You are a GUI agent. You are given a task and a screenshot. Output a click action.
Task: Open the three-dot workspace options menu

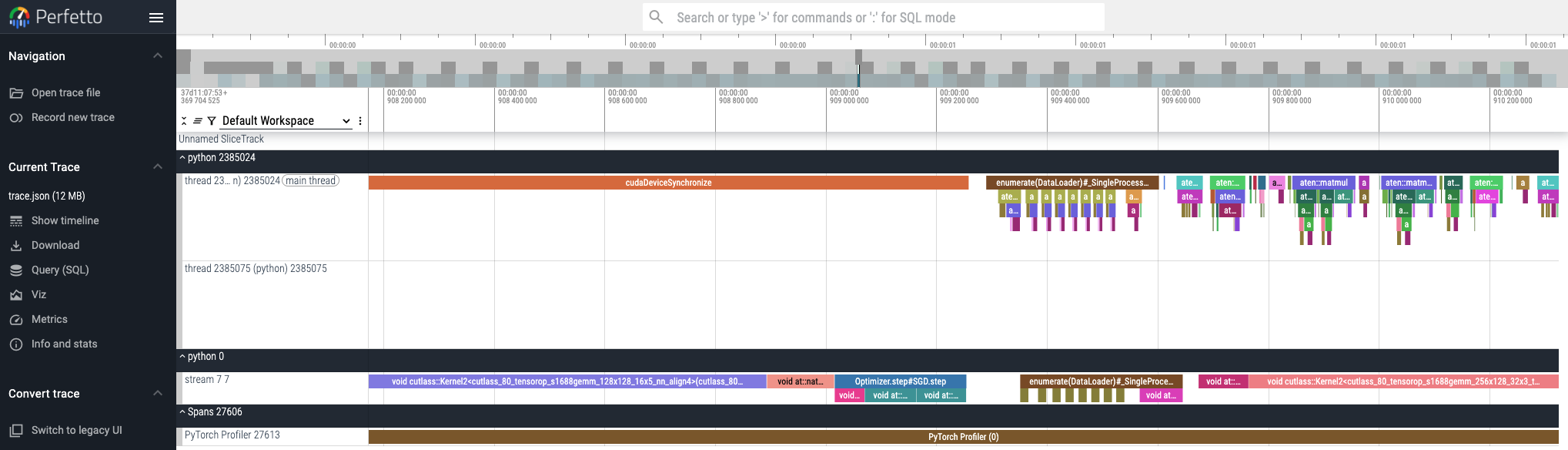click(360, 121)
